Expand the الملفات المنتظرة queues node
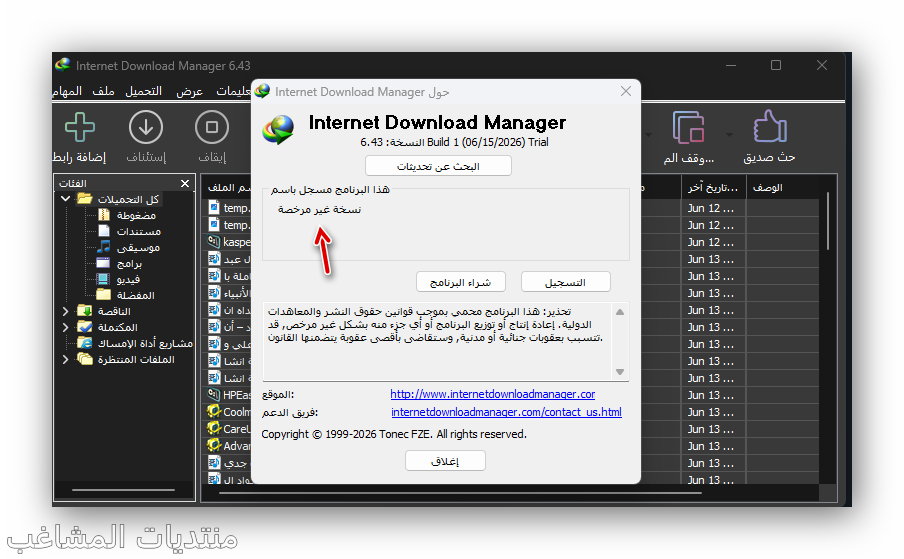This screenshot has width=904, height=559. (x=65, y=360)
